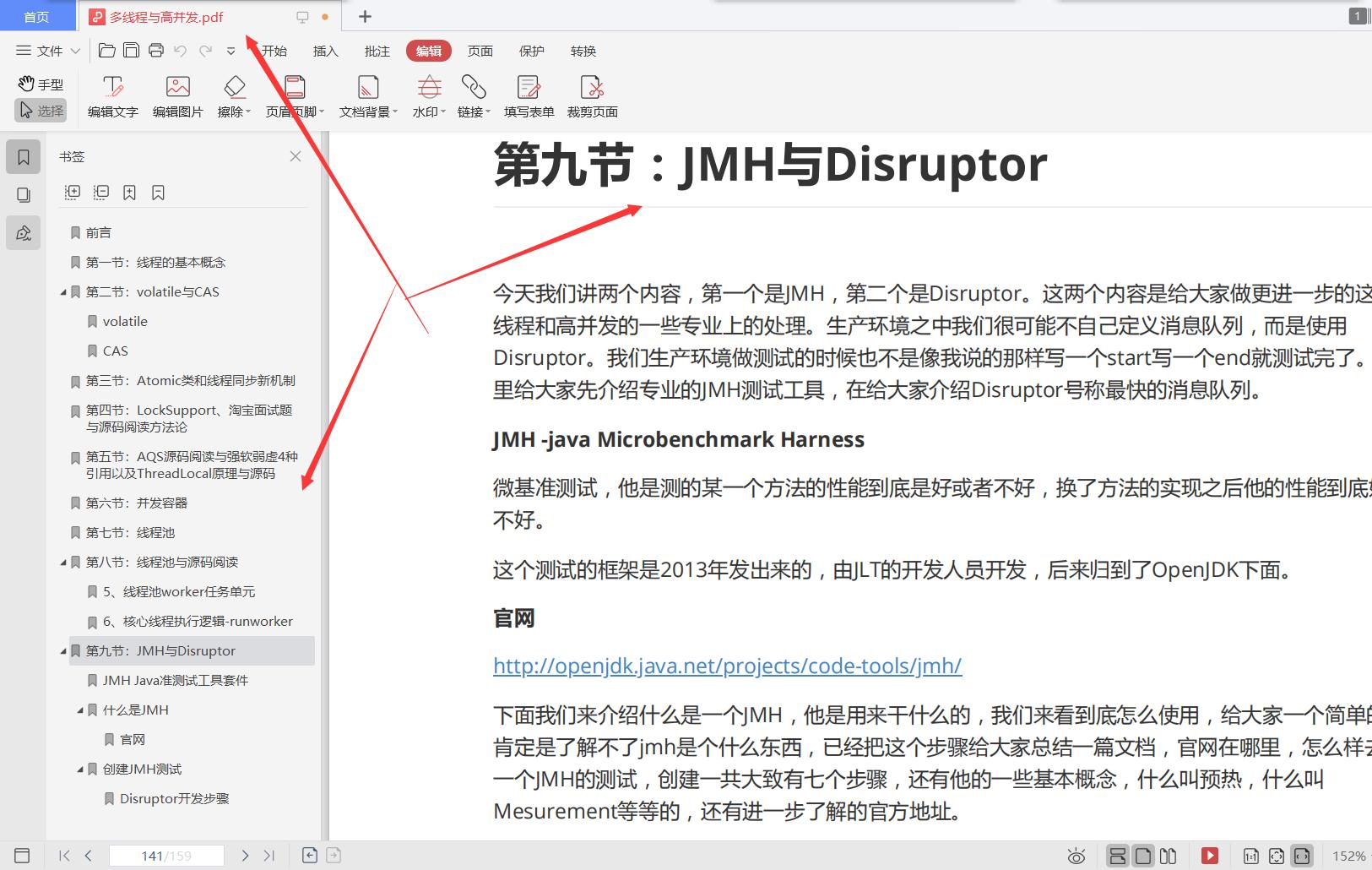1372x870 pixels.
Task: Jump to bookmark Disruptor开发步骤
Action: point(174,799)
